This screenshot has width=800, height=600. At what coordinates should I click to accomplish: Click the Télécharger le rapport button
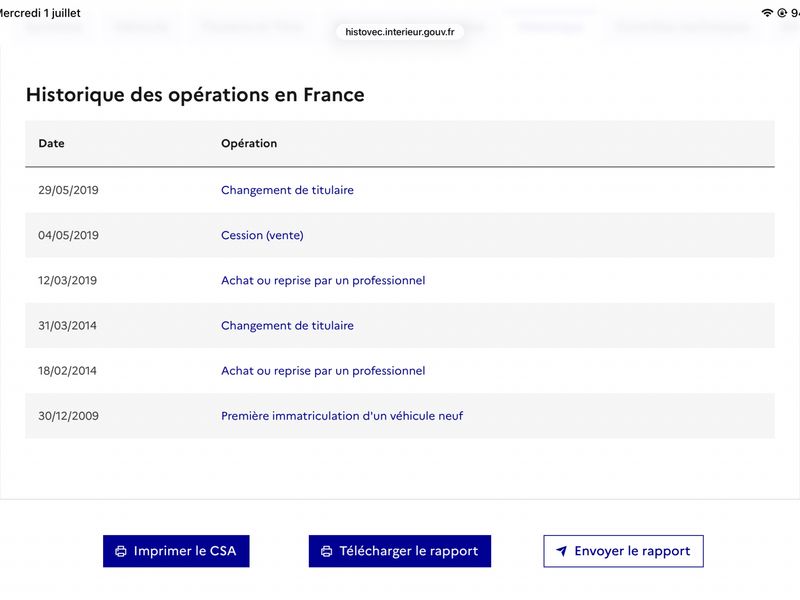click(399, 551)
